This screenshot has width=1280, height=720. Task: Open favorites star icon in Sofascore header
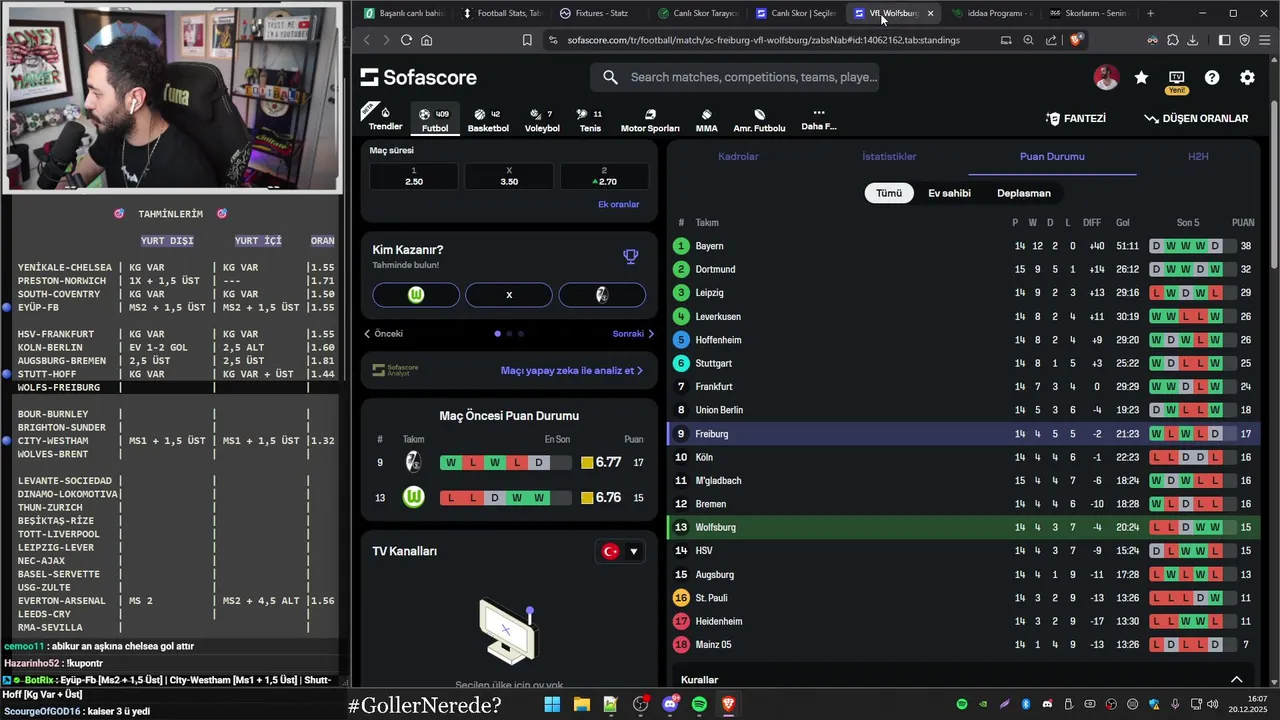click(1141, 78)
